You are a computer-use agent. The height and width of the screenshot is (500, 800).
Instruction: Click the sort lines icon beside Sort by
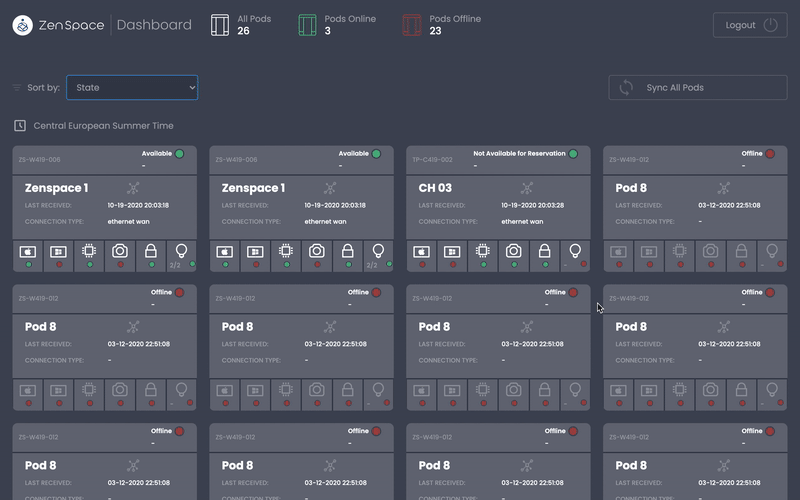click(x=17, y=88)
